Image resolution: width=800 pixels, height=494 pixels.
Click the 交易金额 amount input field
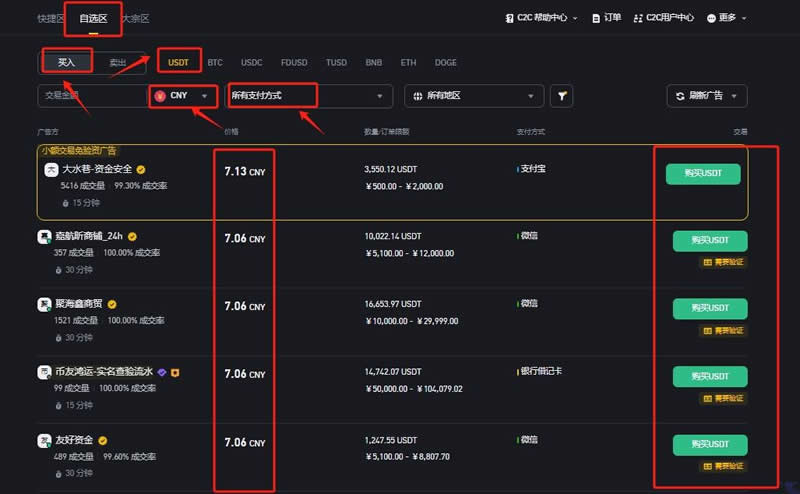coord(90,96)
